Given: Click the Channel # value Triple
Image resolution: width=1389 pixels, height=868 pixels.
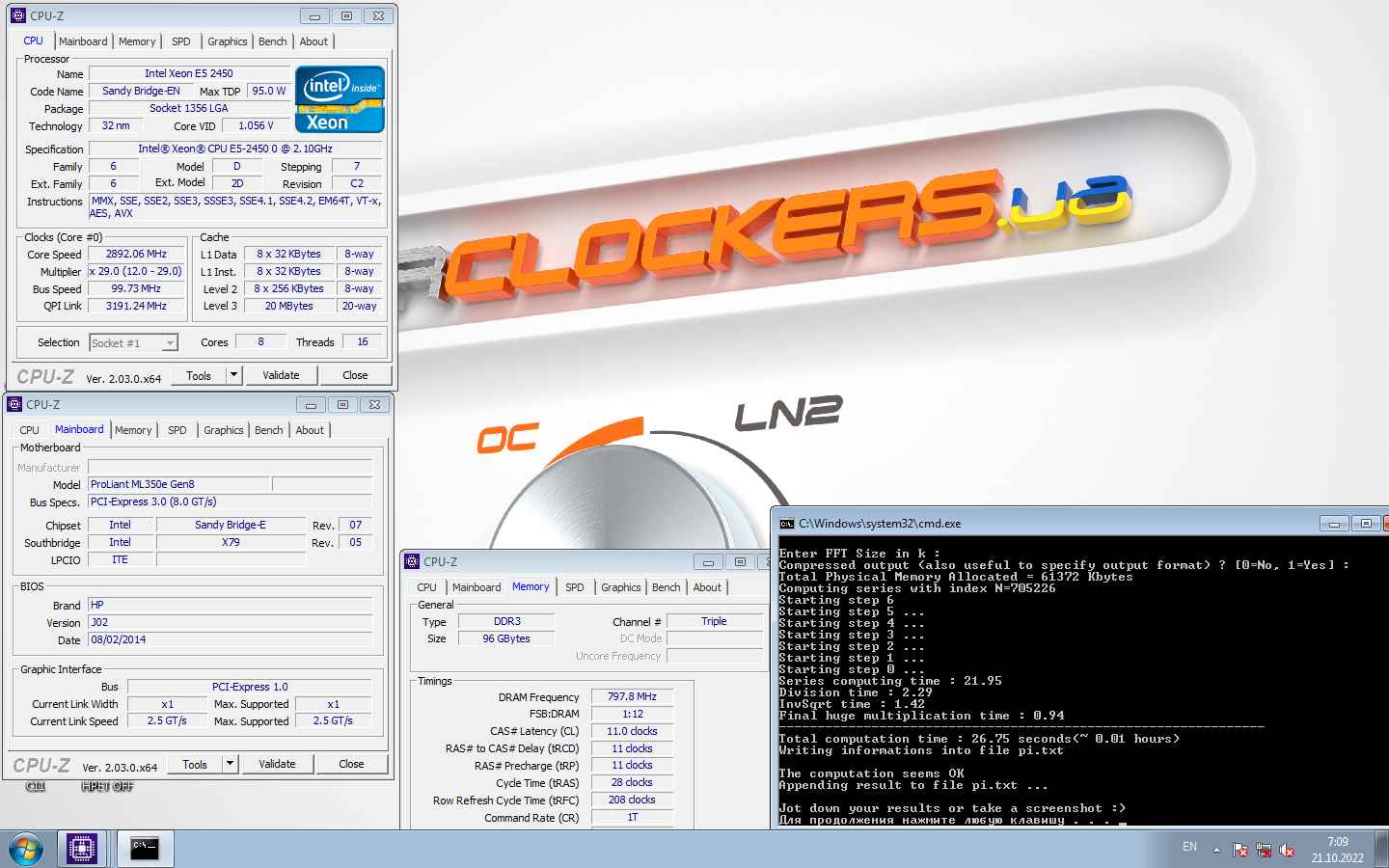Looking at the screenshot, I should [714, 621].
